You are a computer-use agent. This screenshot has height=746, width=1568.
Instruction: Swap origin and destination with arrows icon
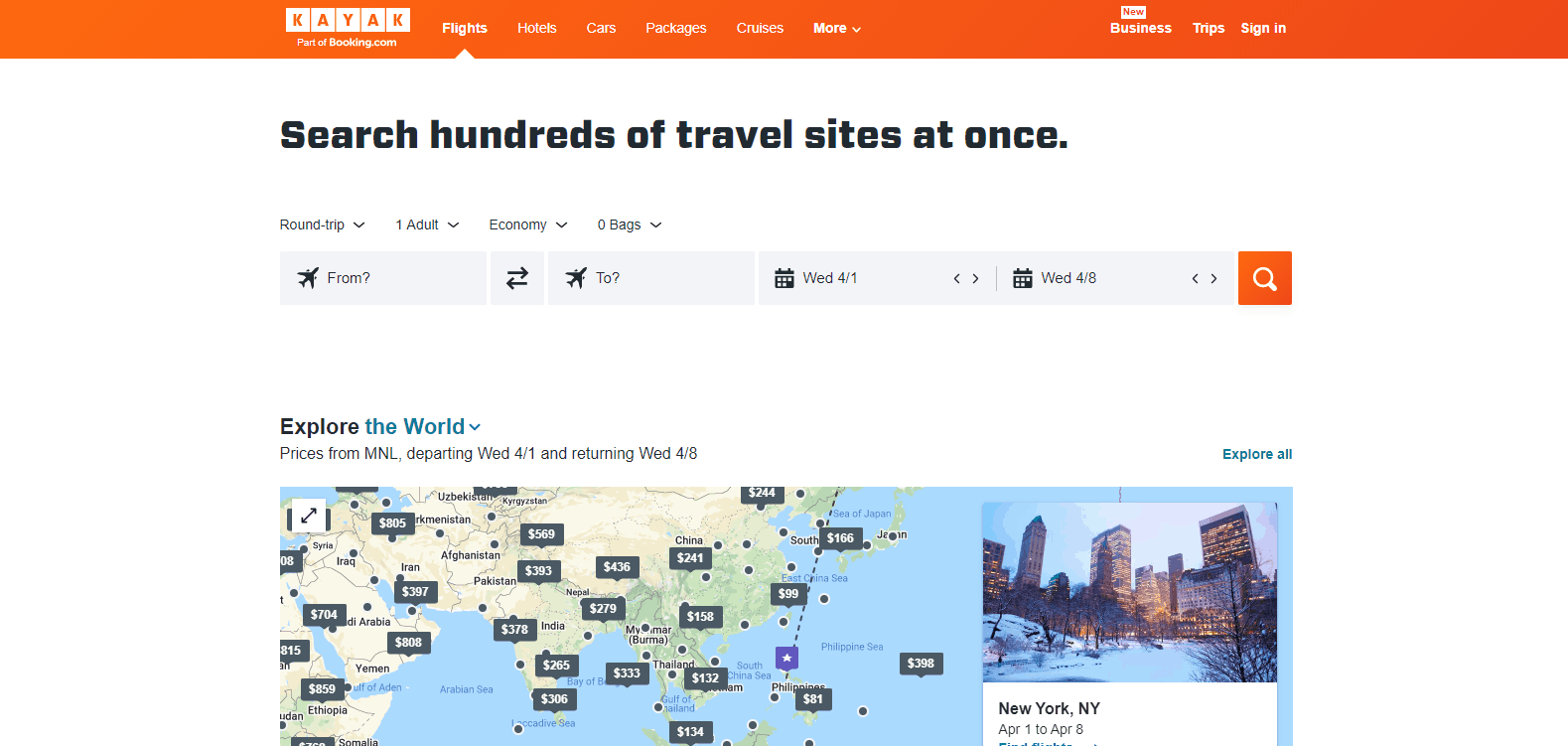(516, 278)
